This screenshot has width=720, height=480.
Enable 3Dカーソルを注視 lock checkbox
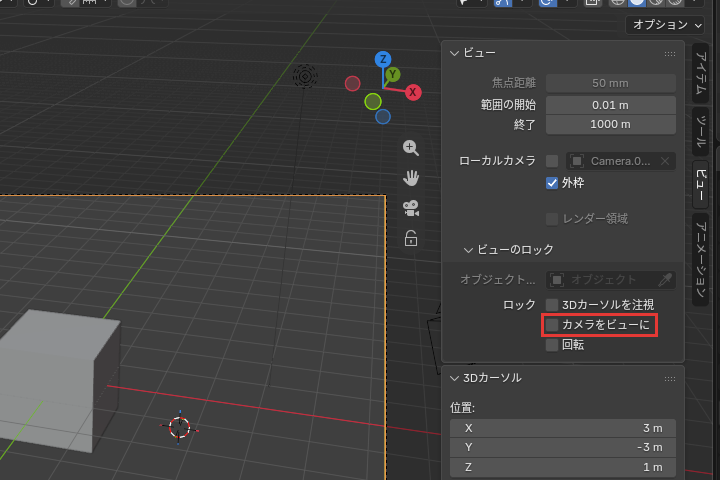[552, 305]
